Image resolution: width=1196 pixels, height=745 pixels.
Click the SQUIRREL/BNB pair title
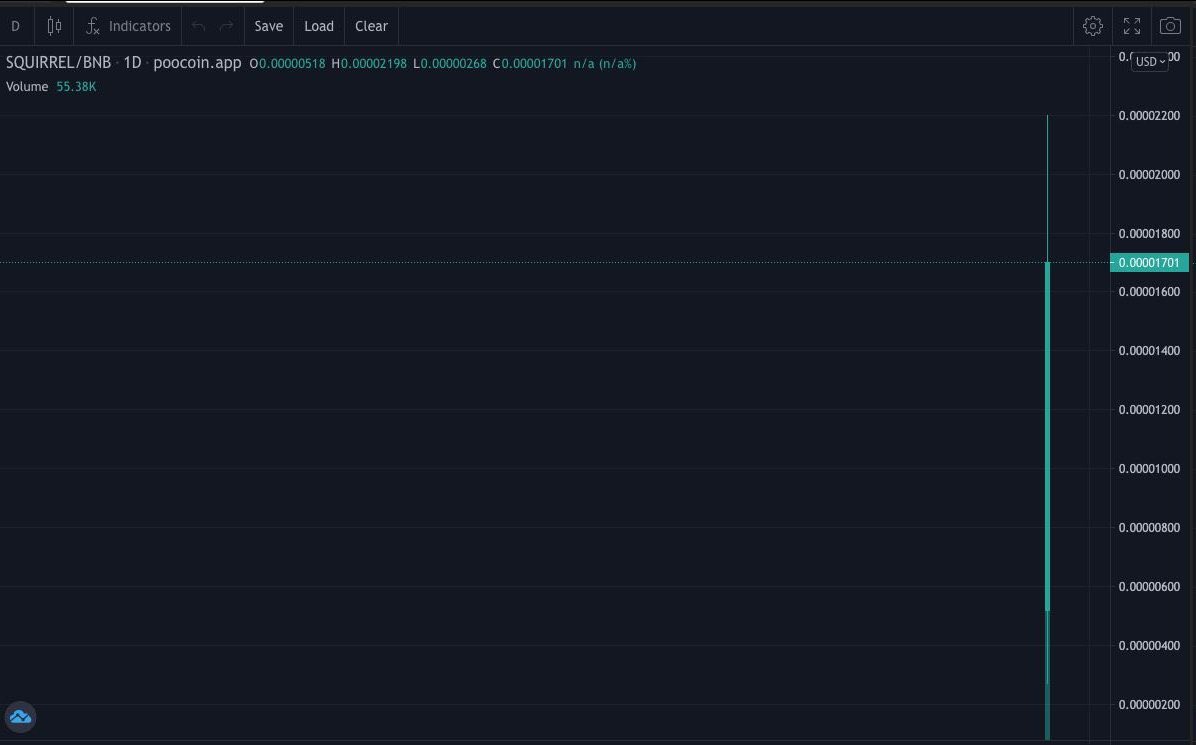tap(58, 61)
